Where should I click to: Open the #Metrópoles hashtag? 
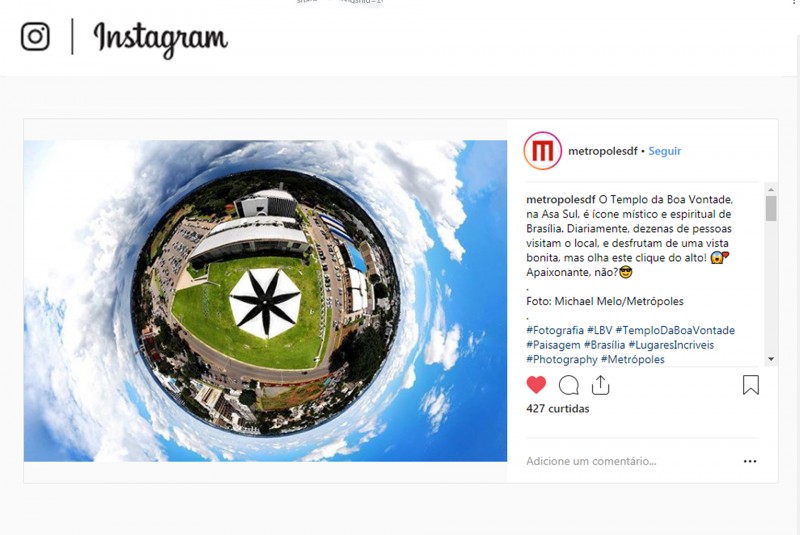(633, 359)
